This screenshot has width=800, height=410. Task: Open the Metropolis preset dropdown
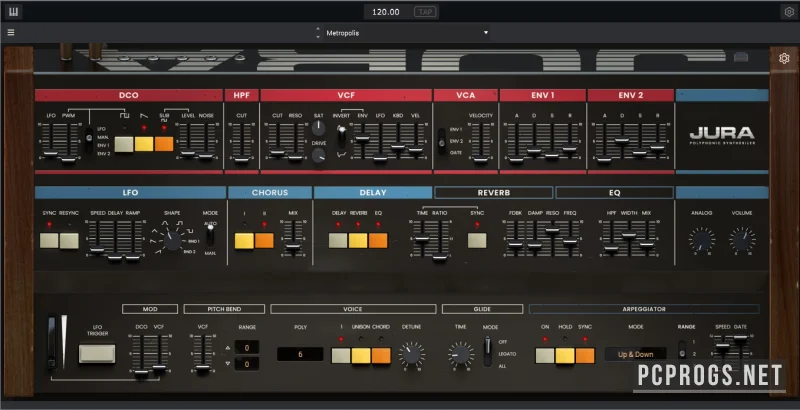[407, 33]
